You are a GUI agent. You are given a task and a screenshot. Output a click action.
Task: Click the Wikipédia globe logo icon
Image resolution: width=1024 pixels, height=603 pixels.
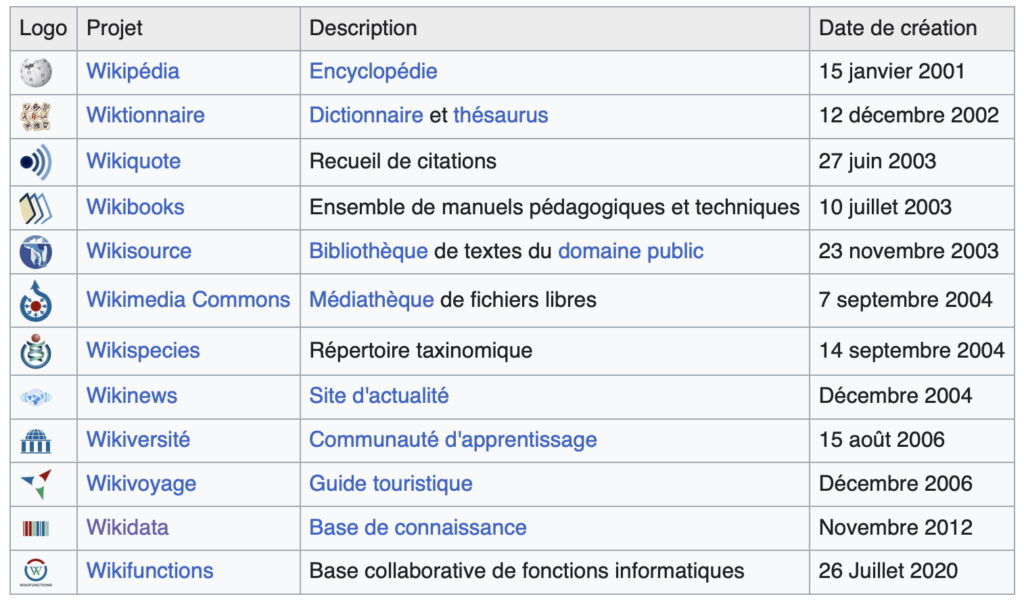click(36, 72)
